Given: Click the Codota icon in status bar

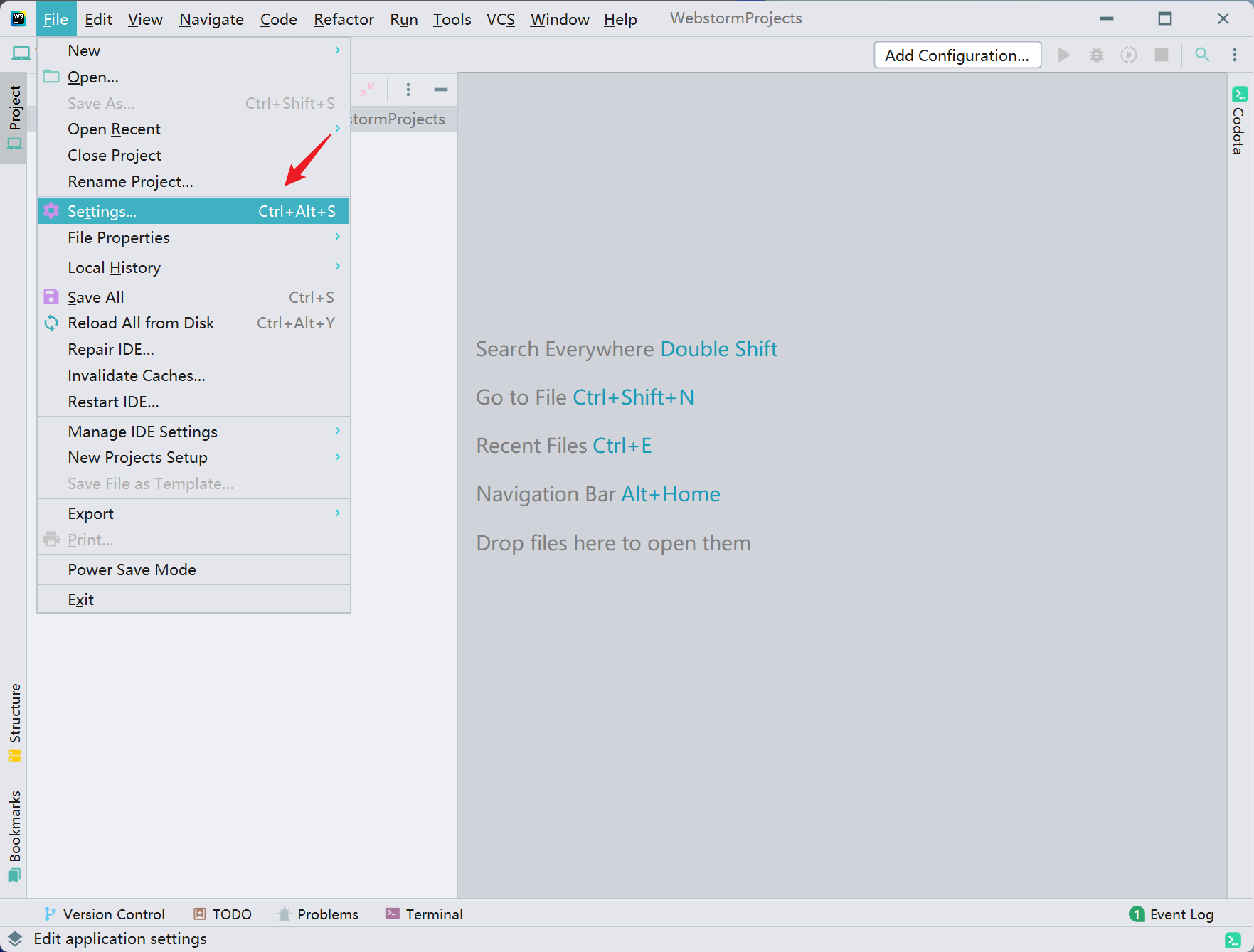Looking at the screenshot, I should [x=1233, y=939].
